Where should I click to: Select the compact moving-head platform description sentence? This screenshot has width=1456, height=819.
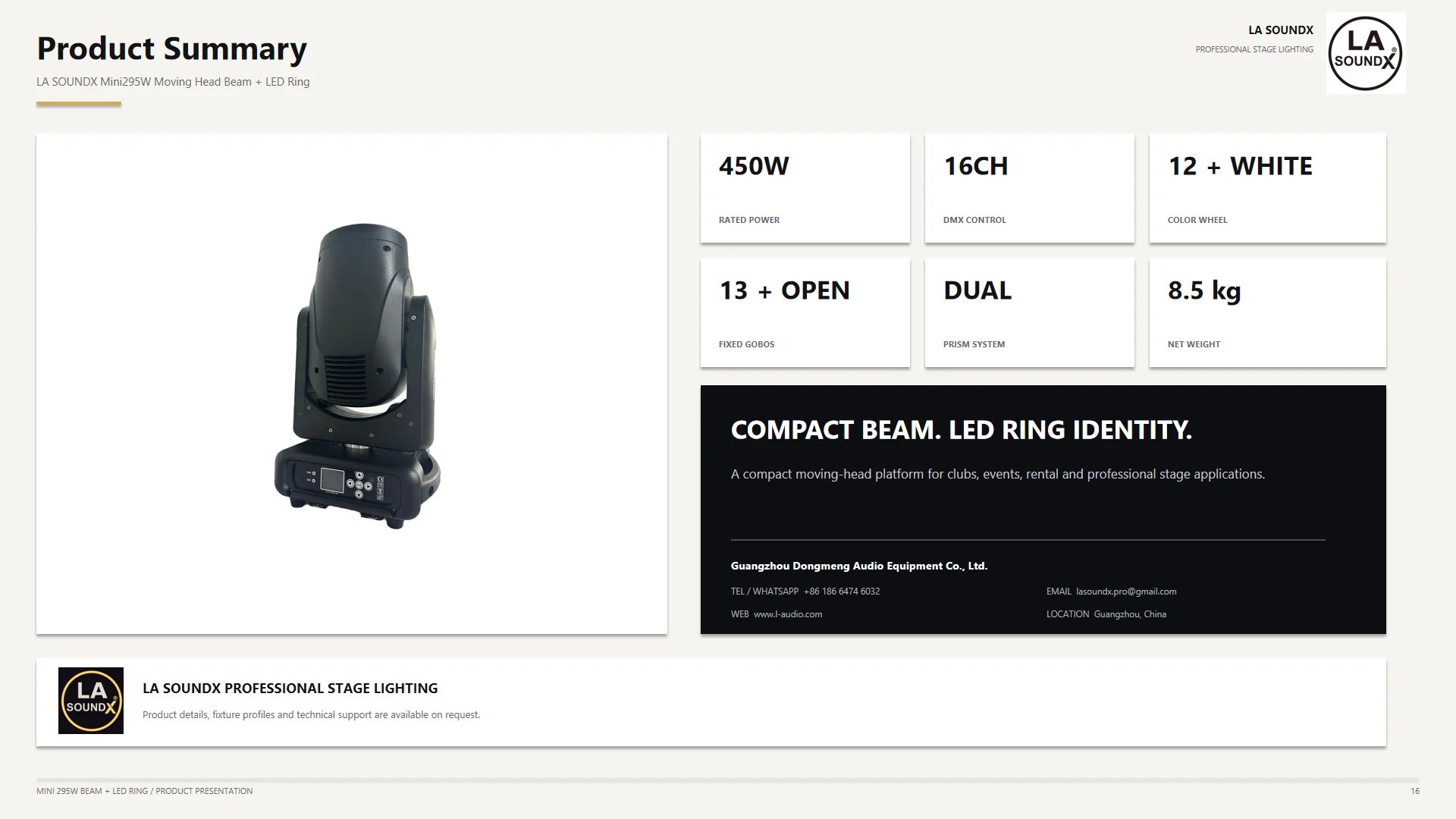point(998,474)
